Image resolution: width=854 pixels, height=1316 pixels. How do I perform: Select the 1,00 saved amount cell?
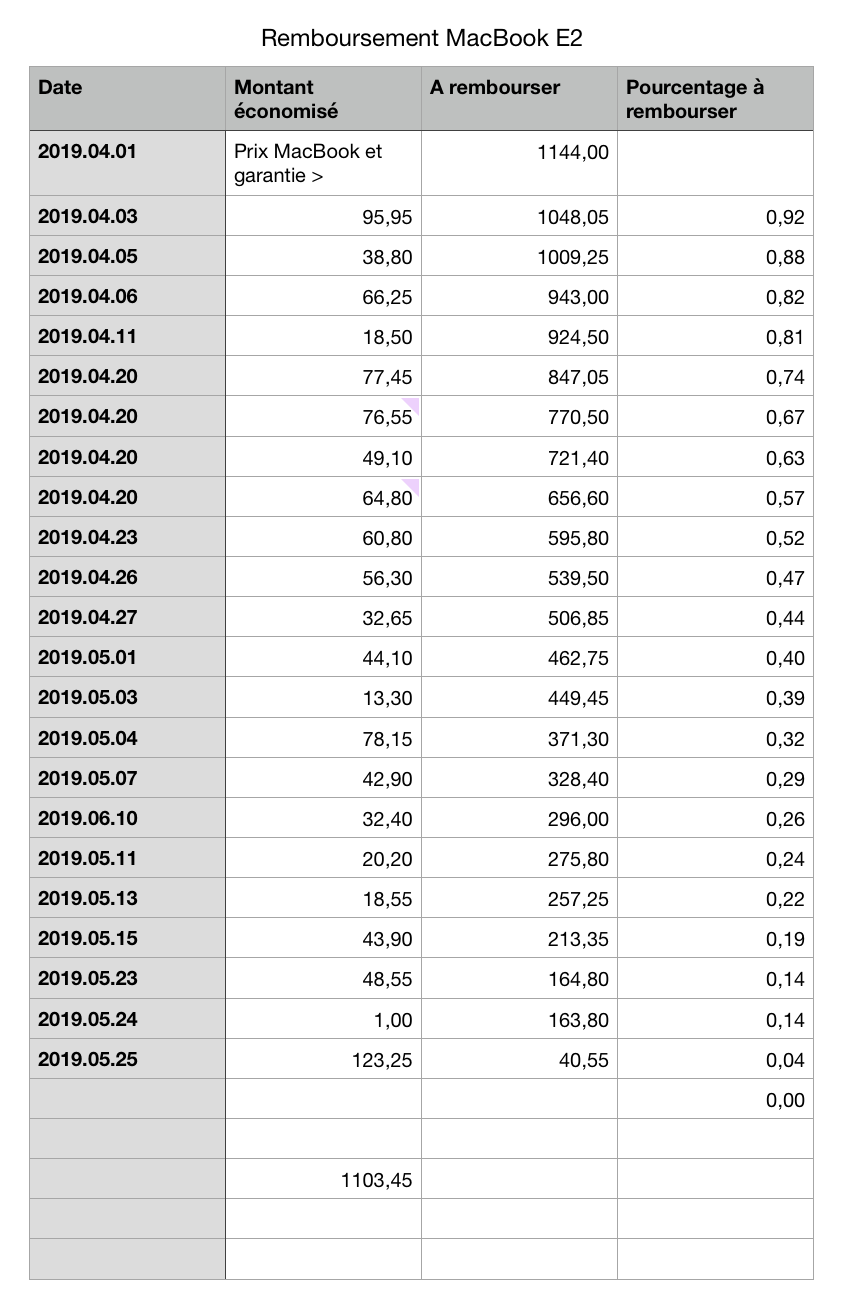click(323, 1019)
